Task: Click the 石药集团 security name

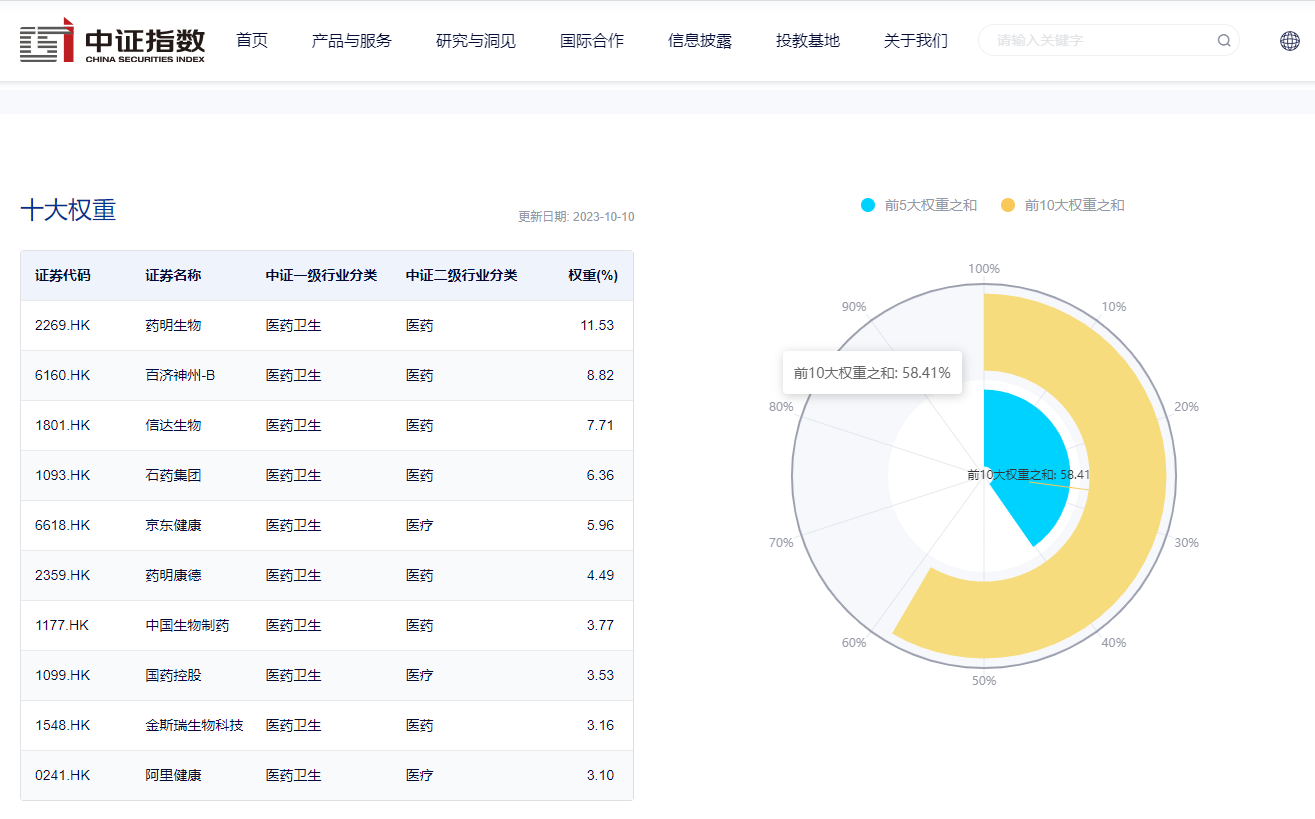Action: pyautogui.click(x=173, y=475)
